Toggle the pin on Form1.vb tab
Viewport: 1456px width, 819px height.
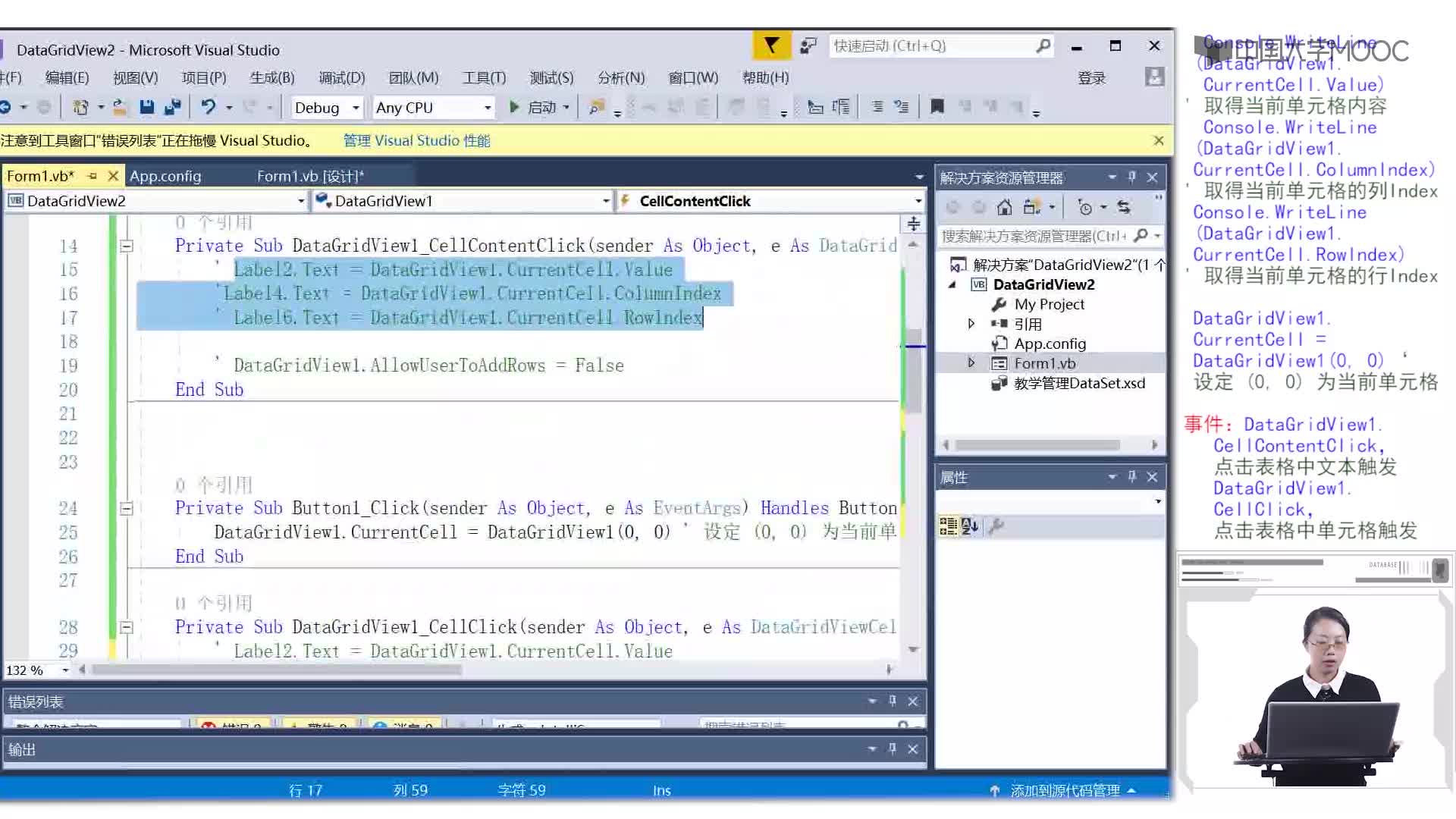pos(93,176)
